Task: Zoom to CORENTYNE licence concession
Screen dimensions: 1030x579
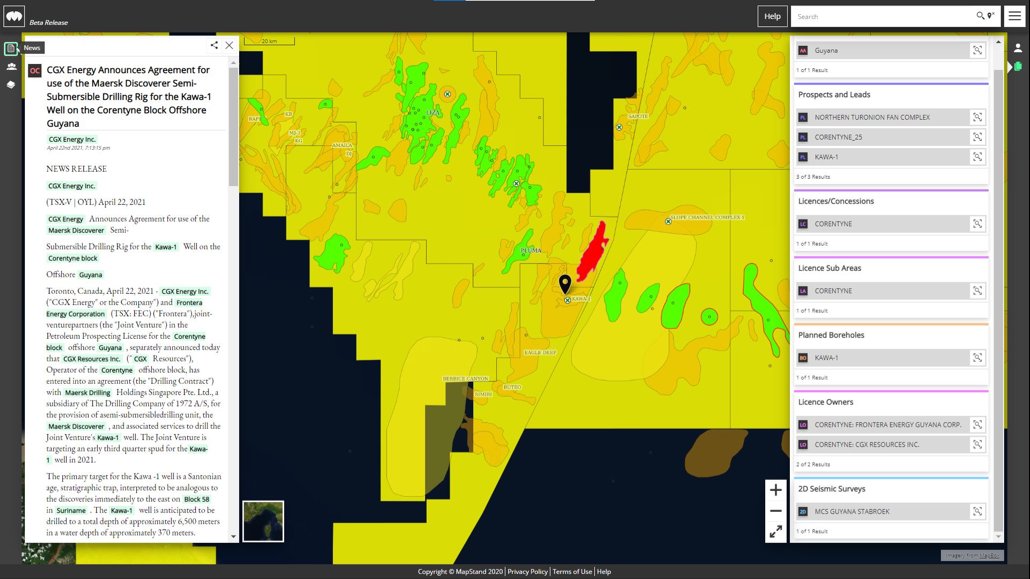Action: [x=977, y=223]
